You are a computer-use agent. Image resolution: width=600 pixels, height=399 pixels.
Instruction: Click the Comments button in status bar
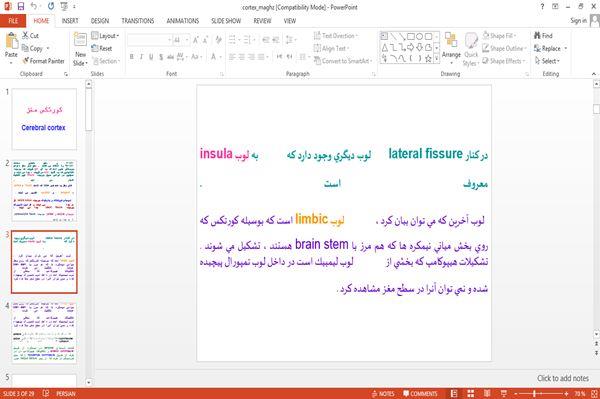[420, 394]
